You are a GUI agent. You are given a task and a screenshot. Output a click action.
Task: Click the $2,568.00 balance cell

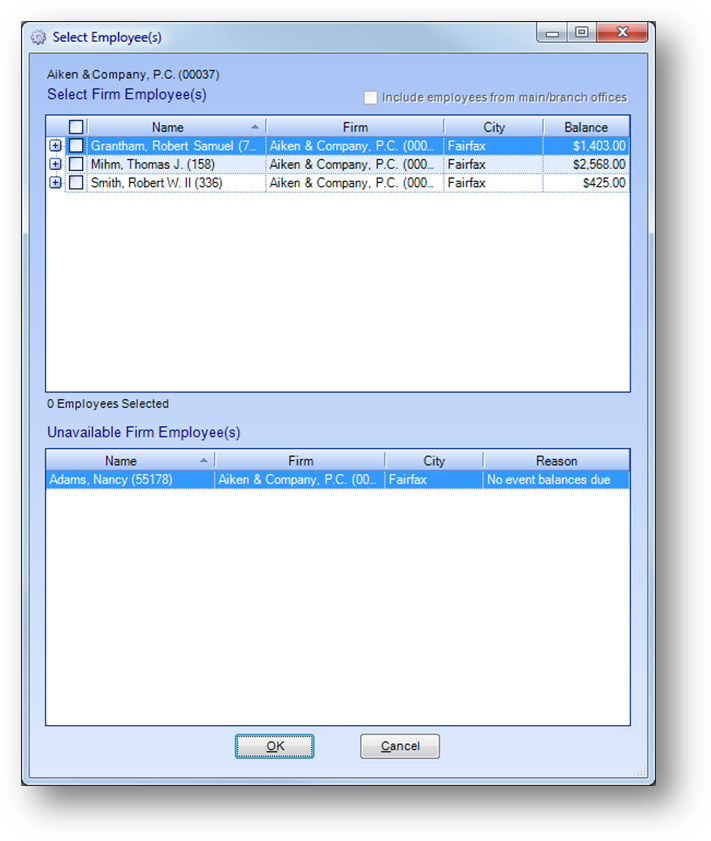586,164
